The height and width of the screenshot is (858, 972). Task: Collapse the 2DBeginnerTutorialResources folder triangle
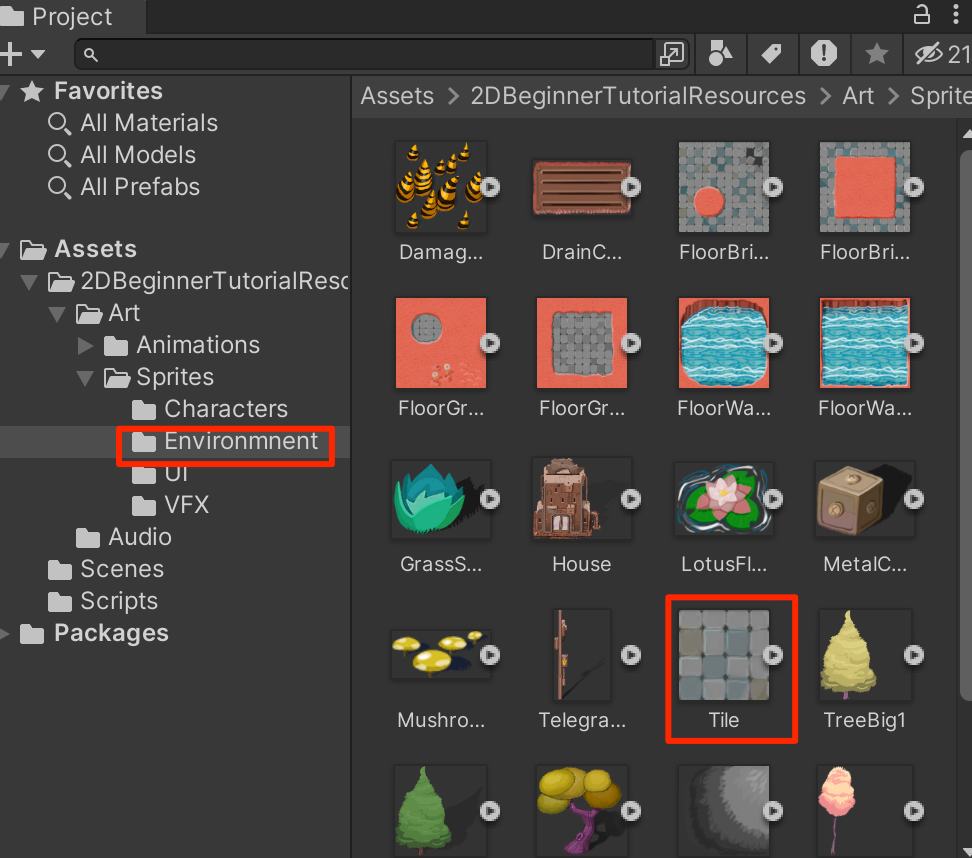click(x=29, y=282)
